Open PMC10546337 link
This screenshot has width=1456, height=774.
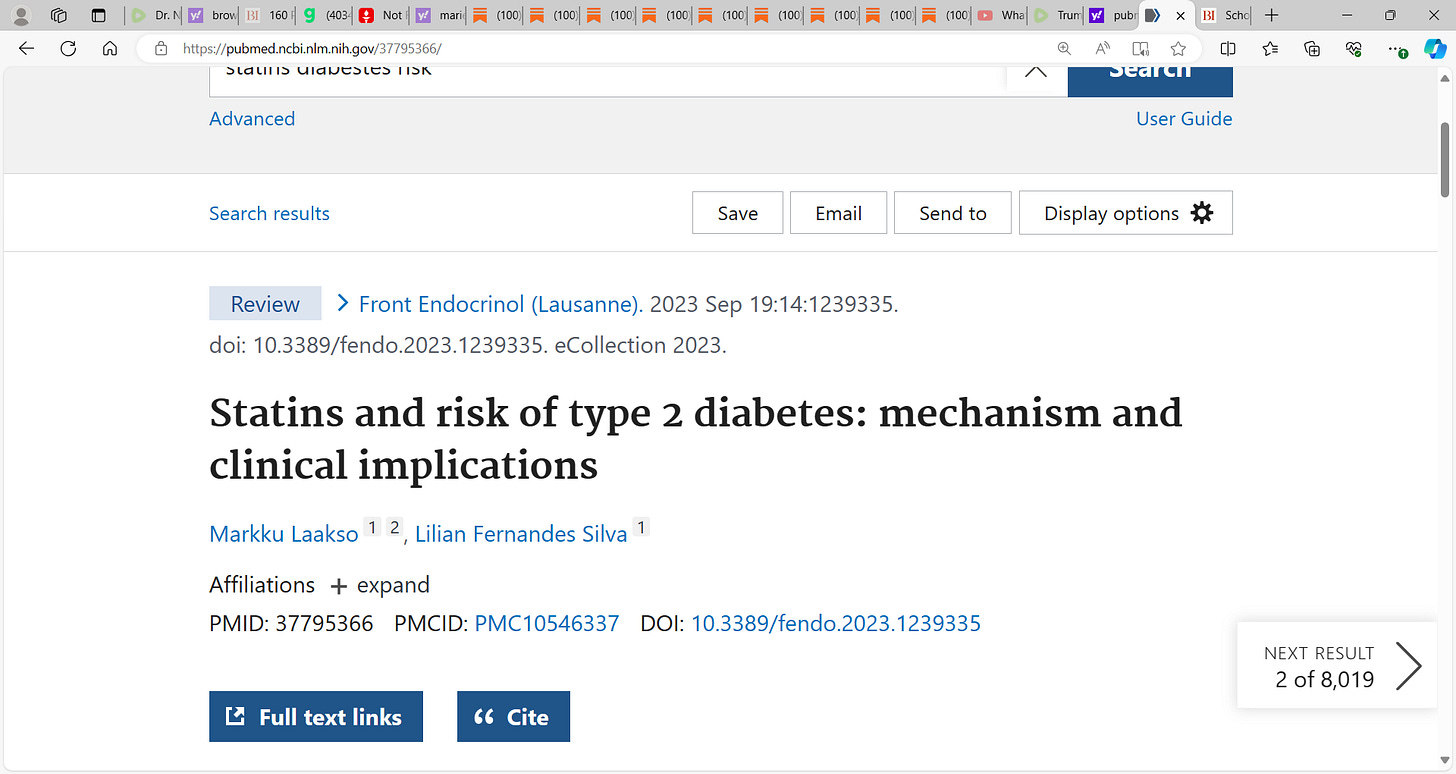click(x=546, y=624)
